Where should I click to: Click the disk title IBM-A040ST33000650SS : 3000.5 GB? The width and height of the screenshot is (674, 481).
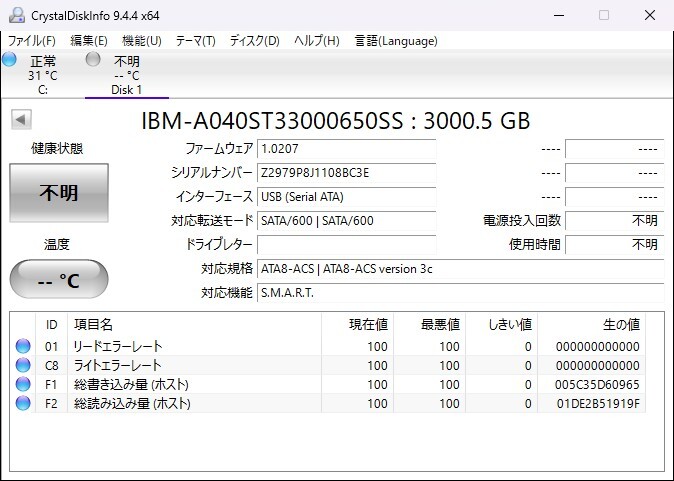tap(335, 121)
